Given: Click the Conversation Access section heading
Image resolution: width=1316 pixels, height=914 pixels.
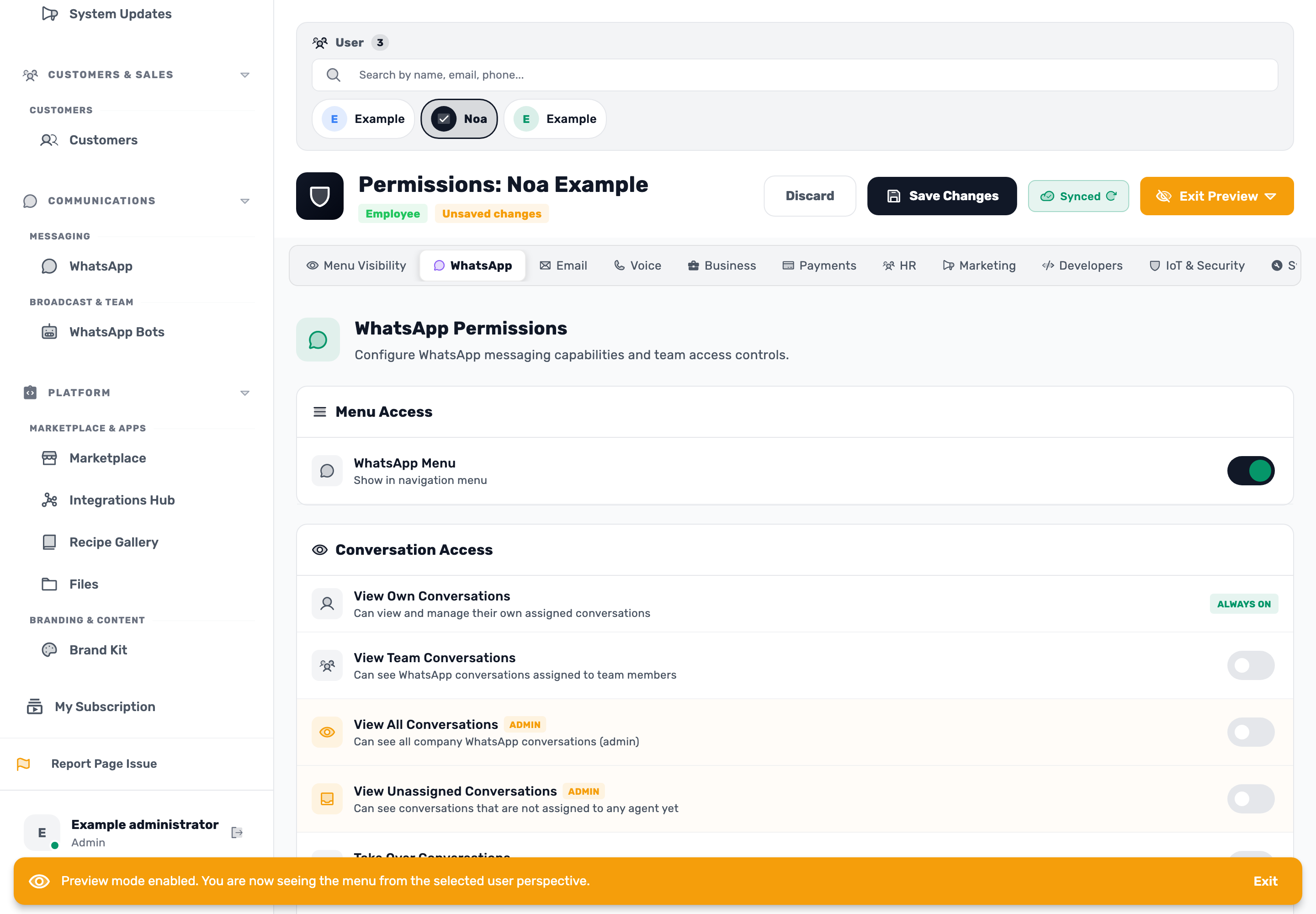Looking at the screenshot, I should [x=414, y=550].
